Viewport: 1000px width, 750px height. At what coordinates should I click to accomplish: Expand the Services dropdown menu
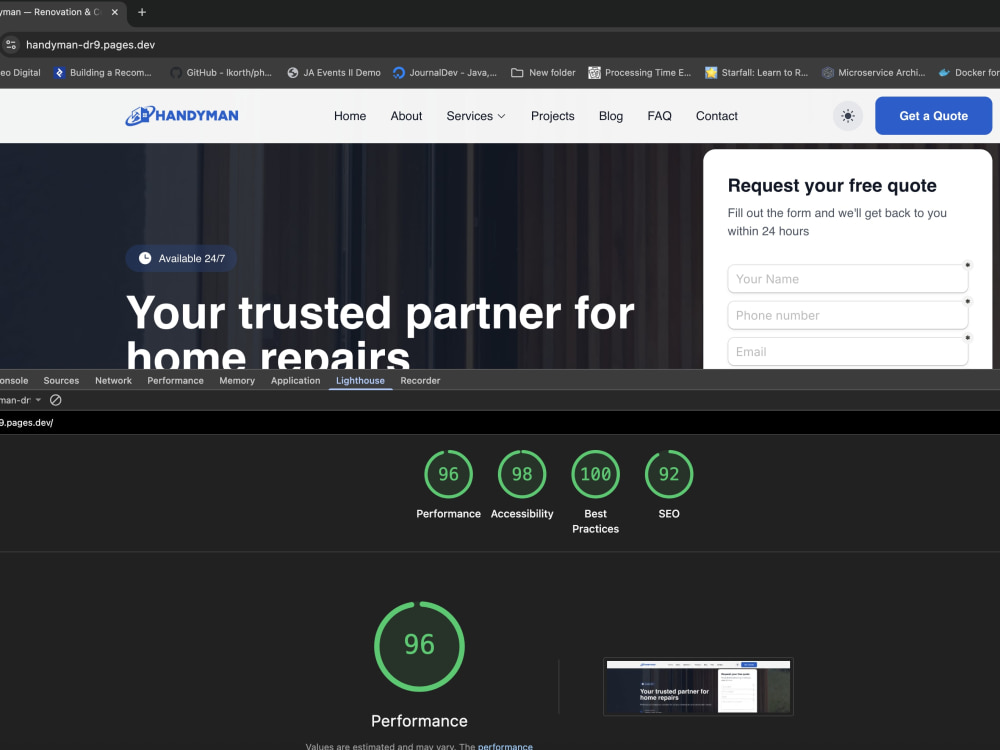click(476, 116)
